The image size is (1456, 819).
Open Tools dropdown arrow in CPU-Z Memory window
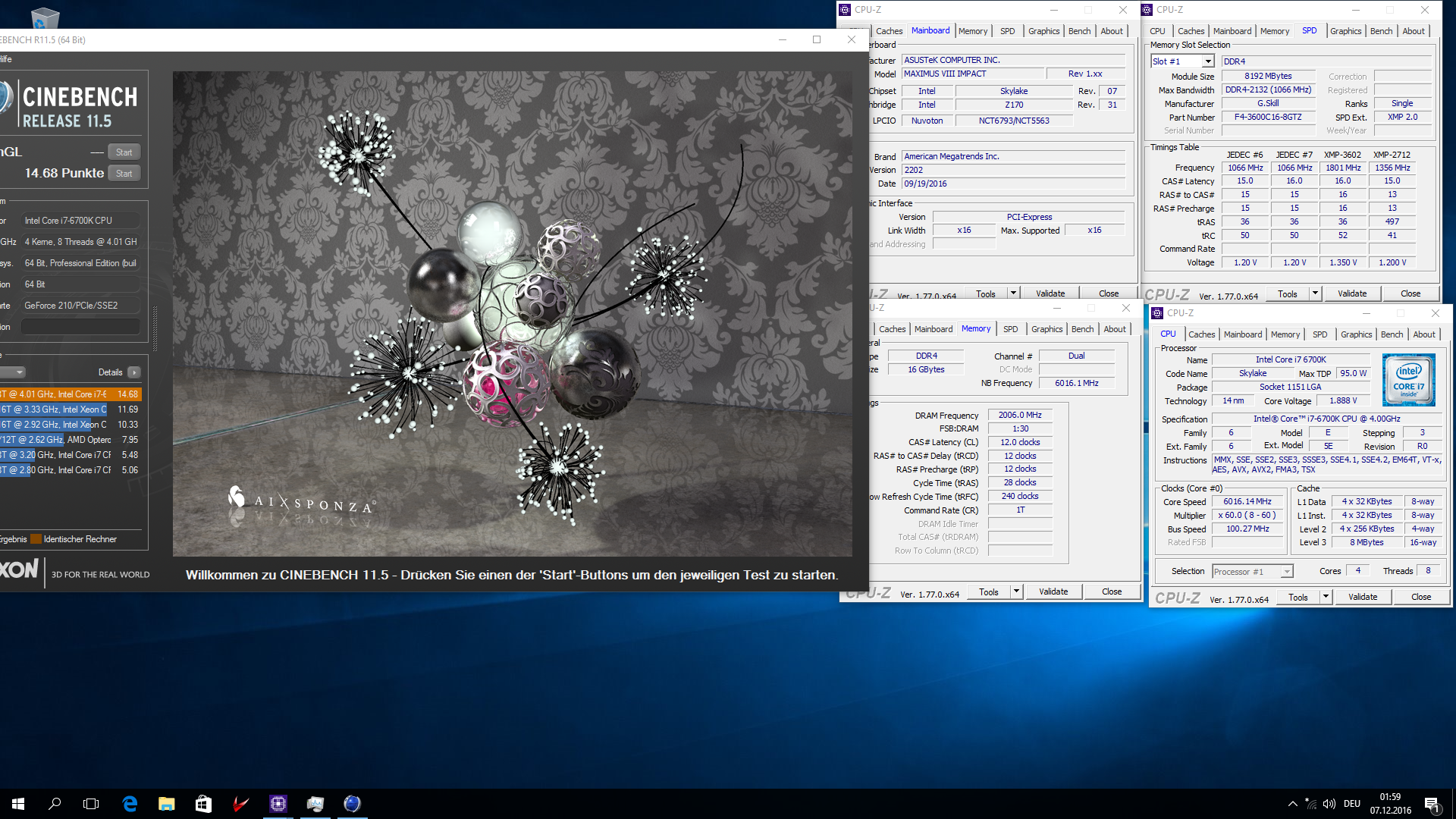(x=1016, y=592)
